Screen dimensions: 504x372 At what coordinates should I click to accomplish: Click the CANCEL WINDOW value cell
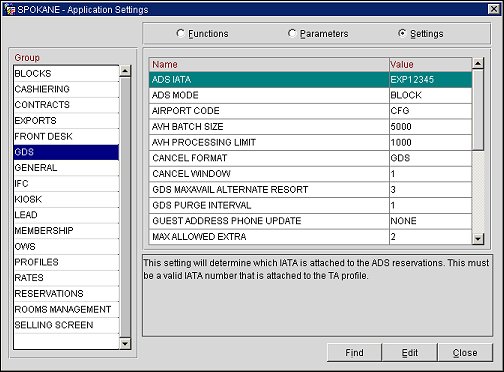point(431,174)
